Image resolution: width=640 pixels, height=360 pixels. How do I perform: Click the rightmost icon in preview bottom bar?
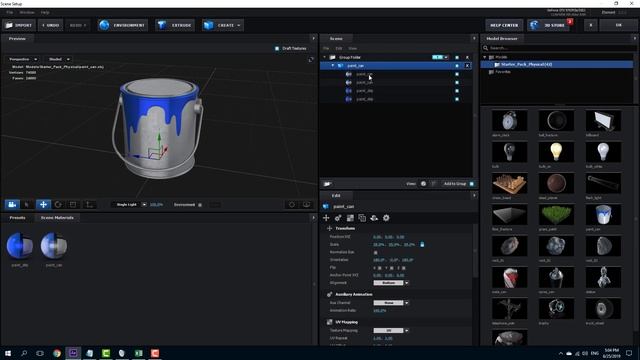point(307,204)
